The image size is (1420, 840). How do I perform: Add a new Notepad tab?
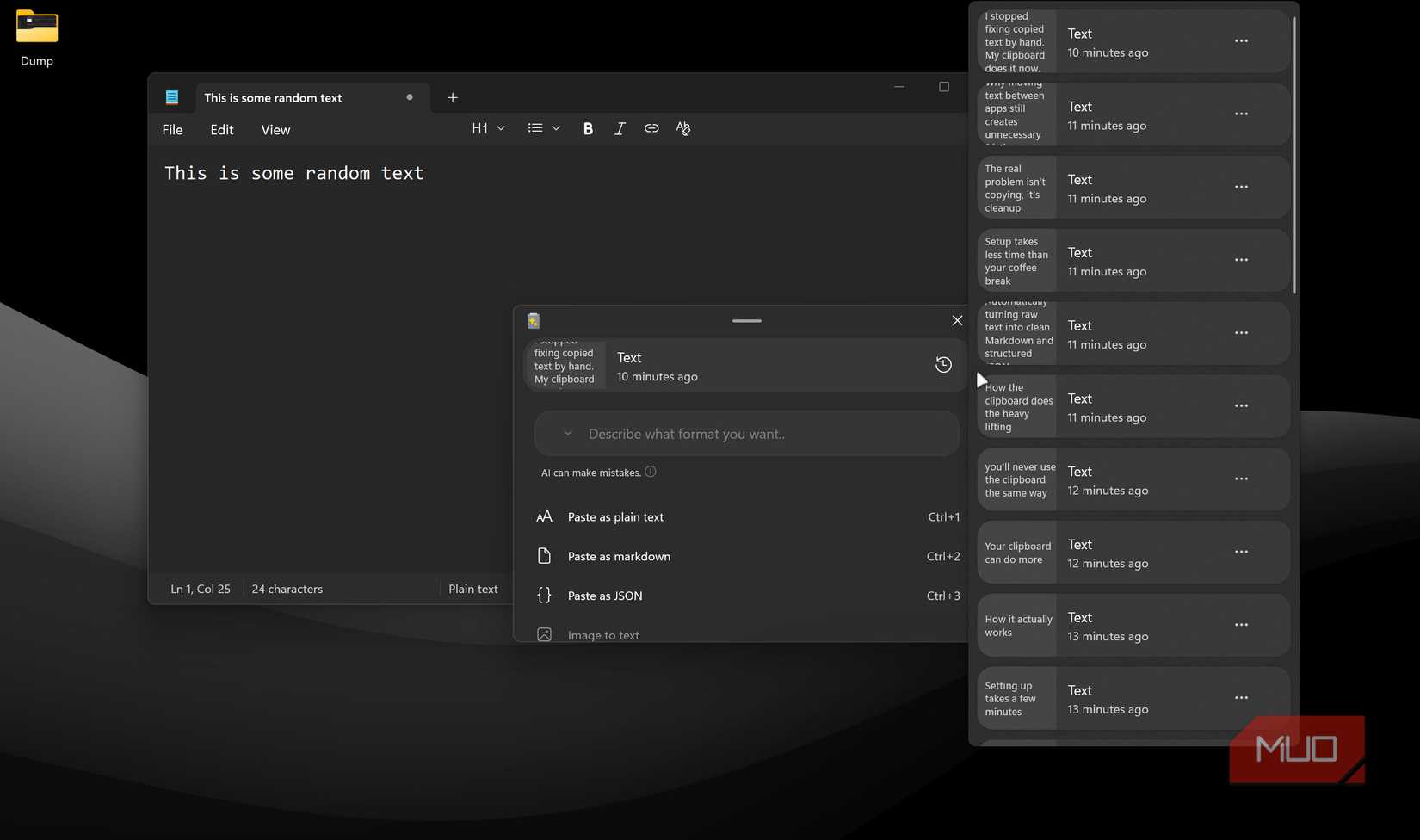(453, 97)
